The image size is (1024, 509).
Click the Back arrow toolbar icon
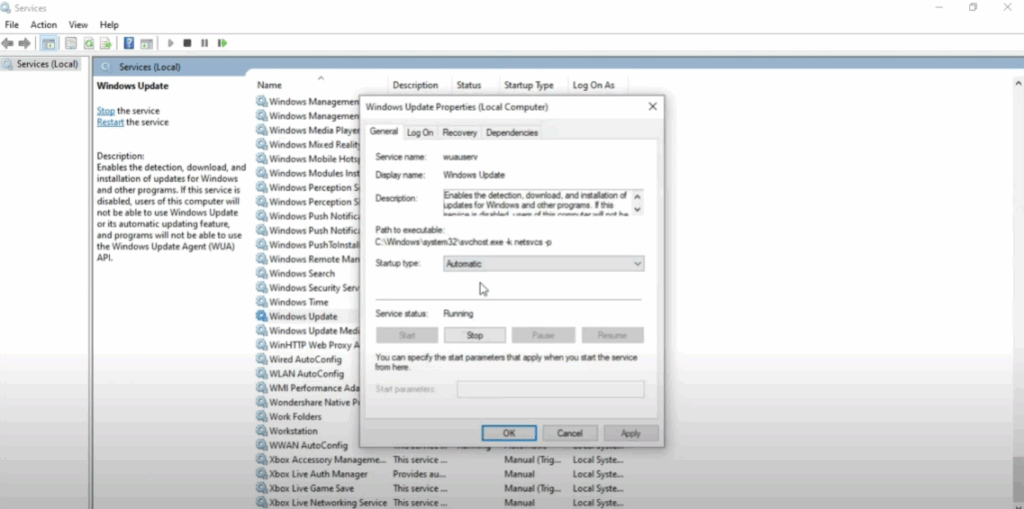7,43
